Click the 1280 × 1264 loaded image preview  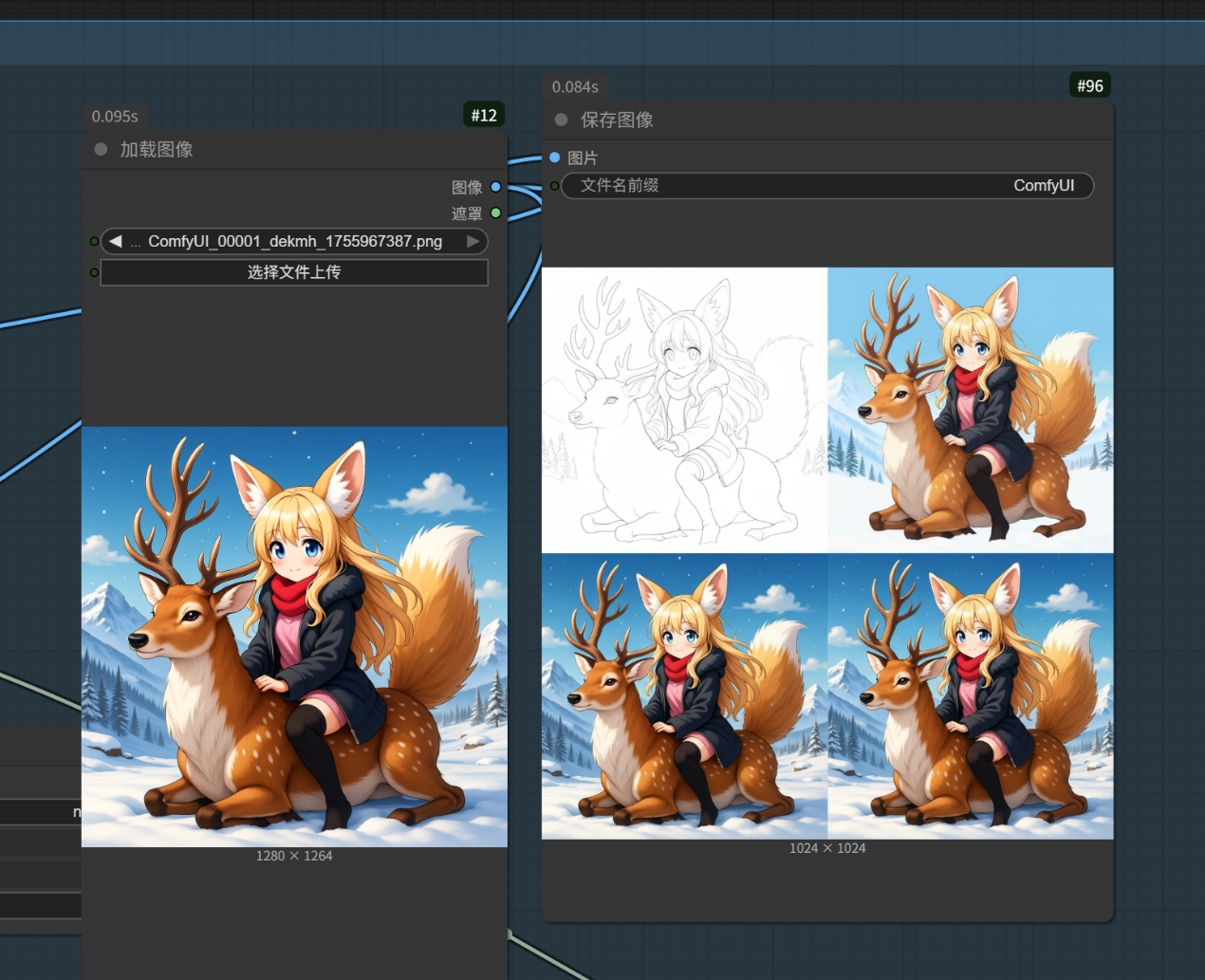[294, 637]
